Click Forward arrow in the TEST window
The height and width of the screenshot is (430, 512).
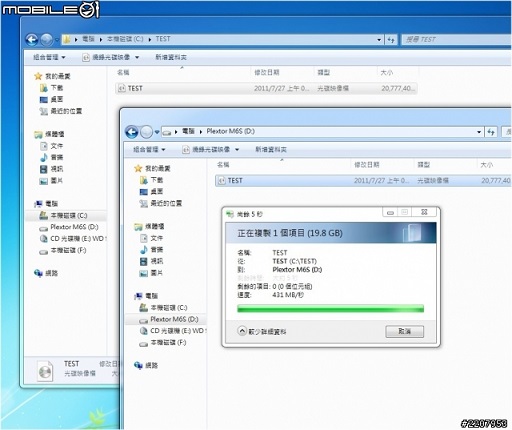point(47,40)
